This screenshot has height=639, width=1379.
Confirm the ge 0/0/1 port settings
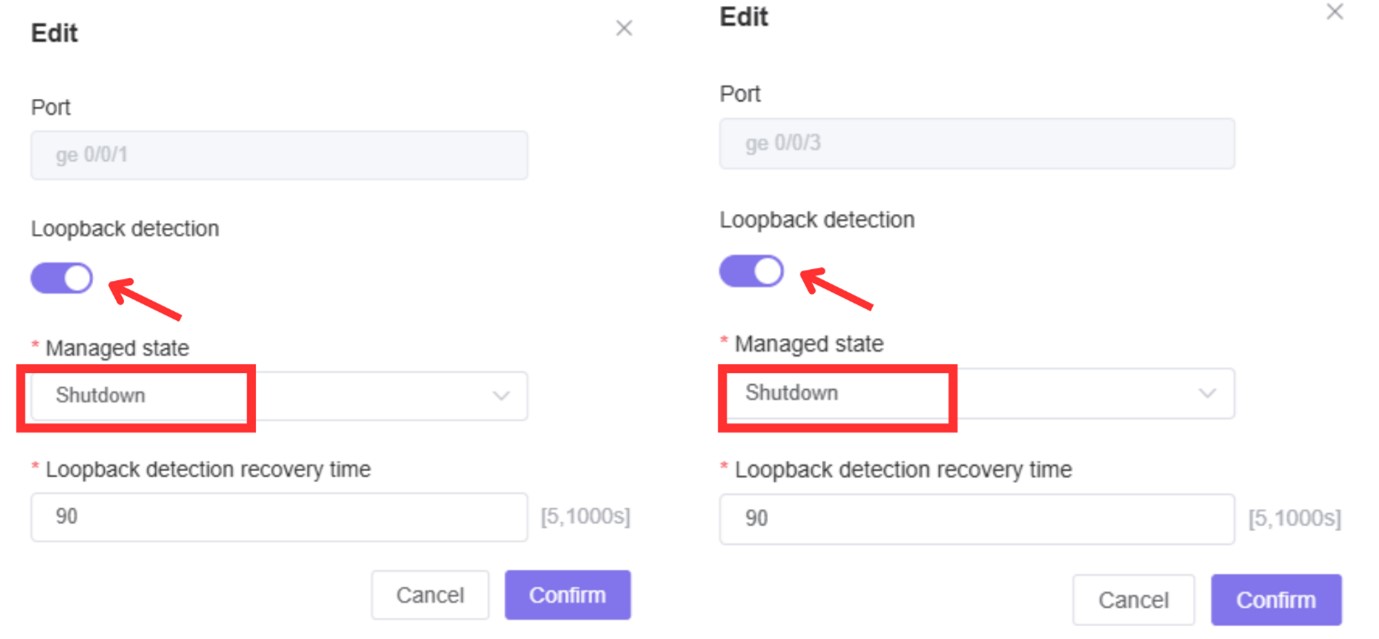(567, 595)
